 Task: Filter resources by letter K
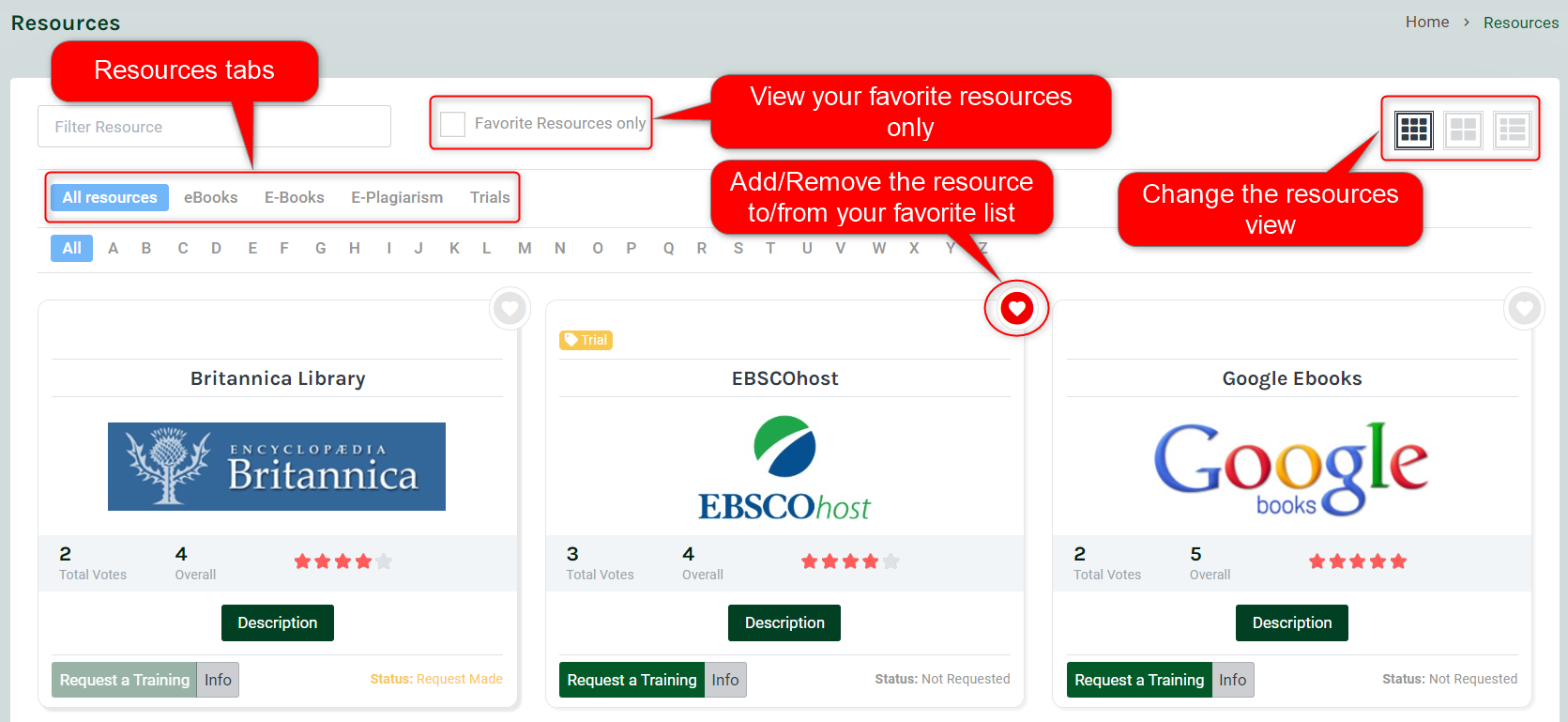point(454,248)
